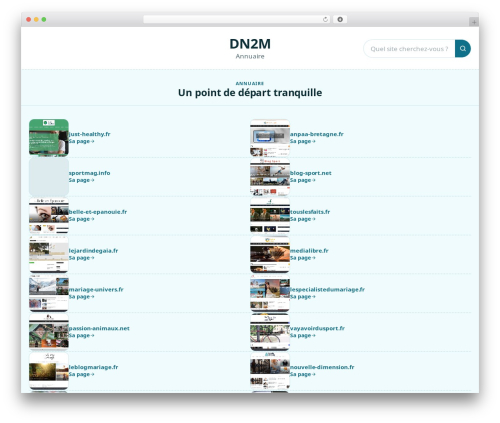500x423 pixels.
Task: Open the medialibre.fr link
Action: point(309,251)
